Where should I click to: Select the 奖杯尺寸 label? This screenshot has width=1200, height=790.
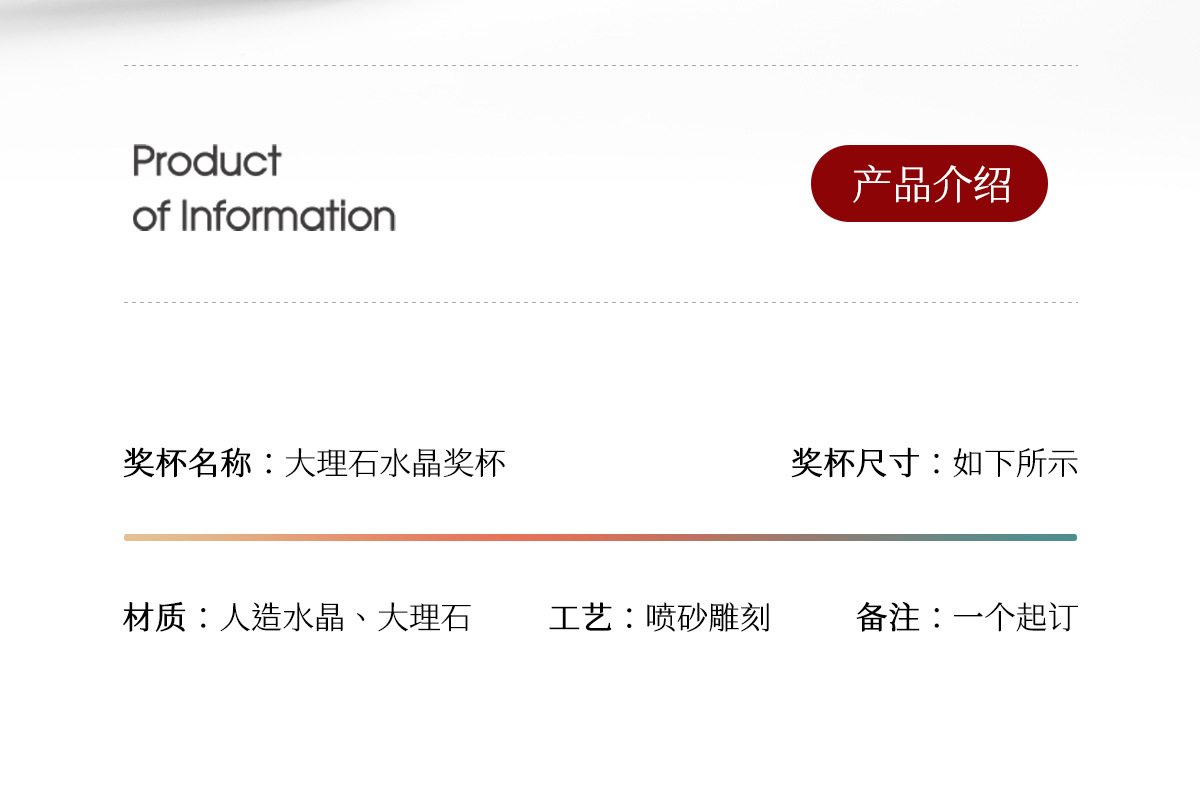854,463
